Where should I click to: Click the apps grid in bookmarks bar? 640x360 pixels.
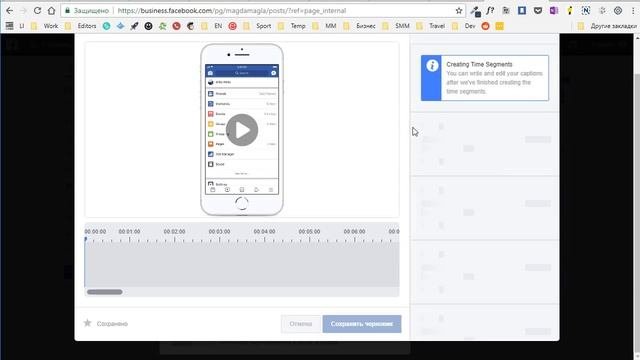click(9, 26)
